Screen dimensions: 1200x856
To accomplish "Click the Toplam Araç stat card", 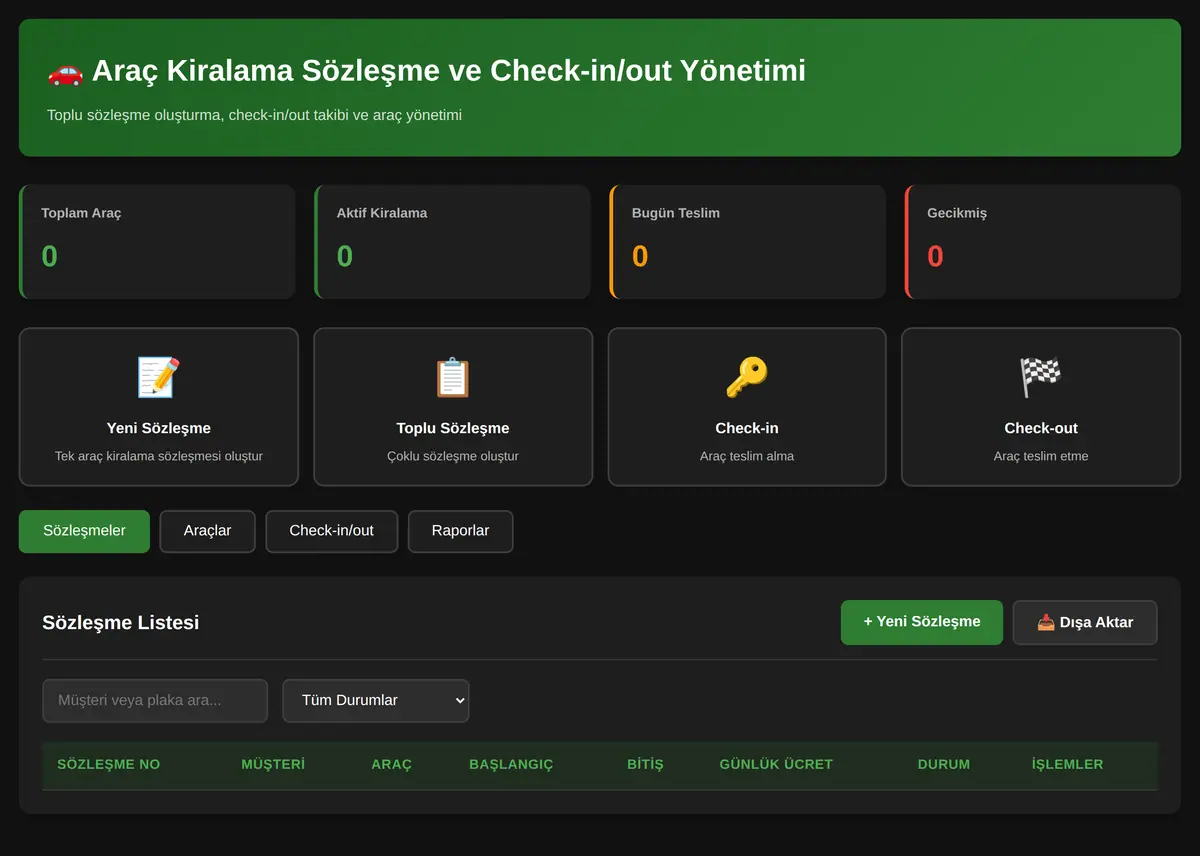I will [x=157, y=242].
